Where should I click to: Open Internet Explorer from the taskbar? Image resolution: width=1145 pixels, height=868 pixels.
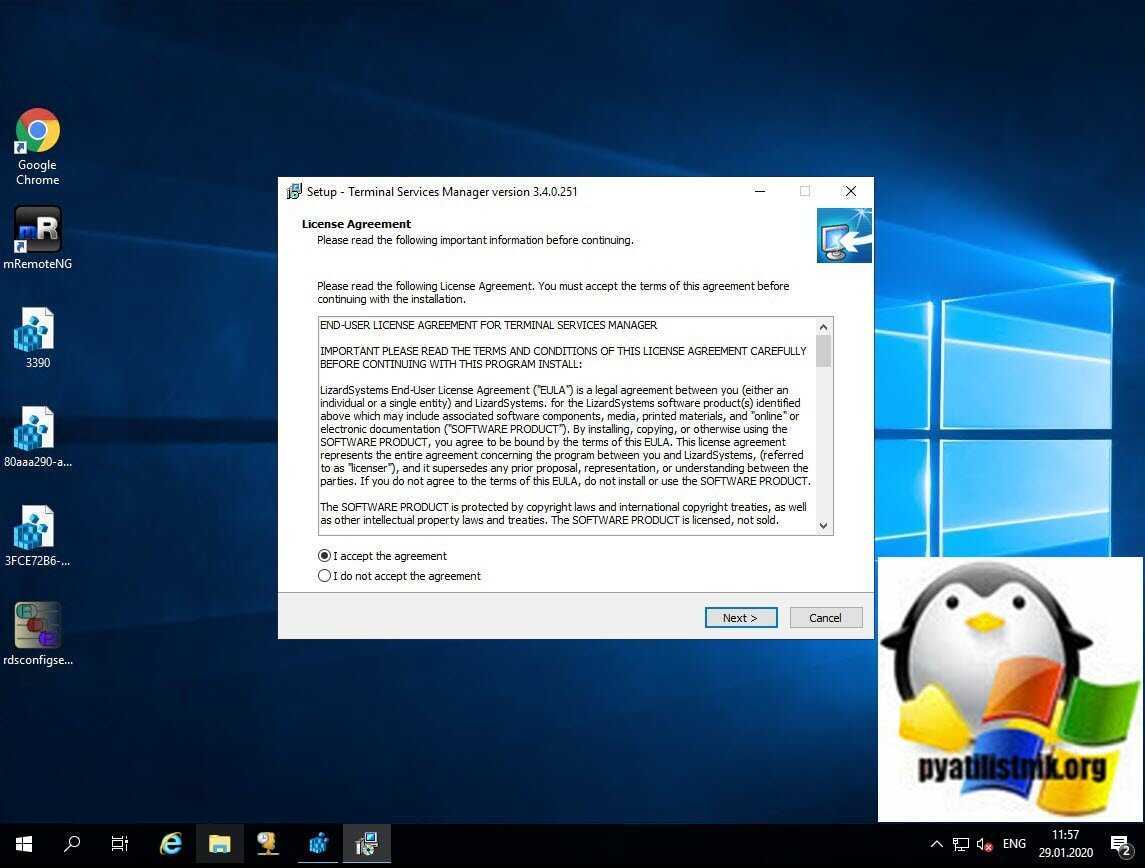(171, 844)
